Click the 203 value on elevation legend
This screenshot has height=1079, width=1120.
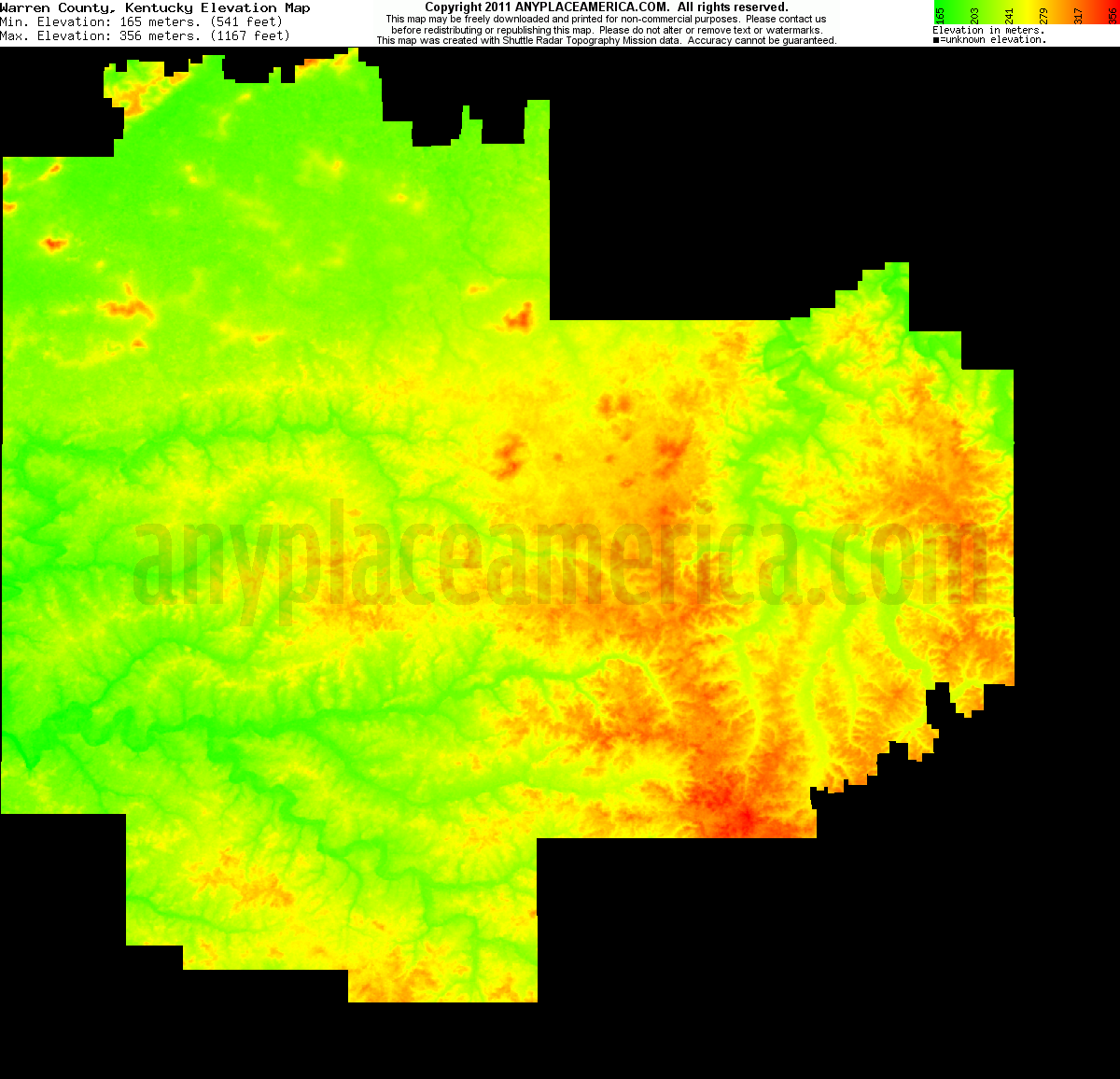pyautogui.click(x=974, y=14)
